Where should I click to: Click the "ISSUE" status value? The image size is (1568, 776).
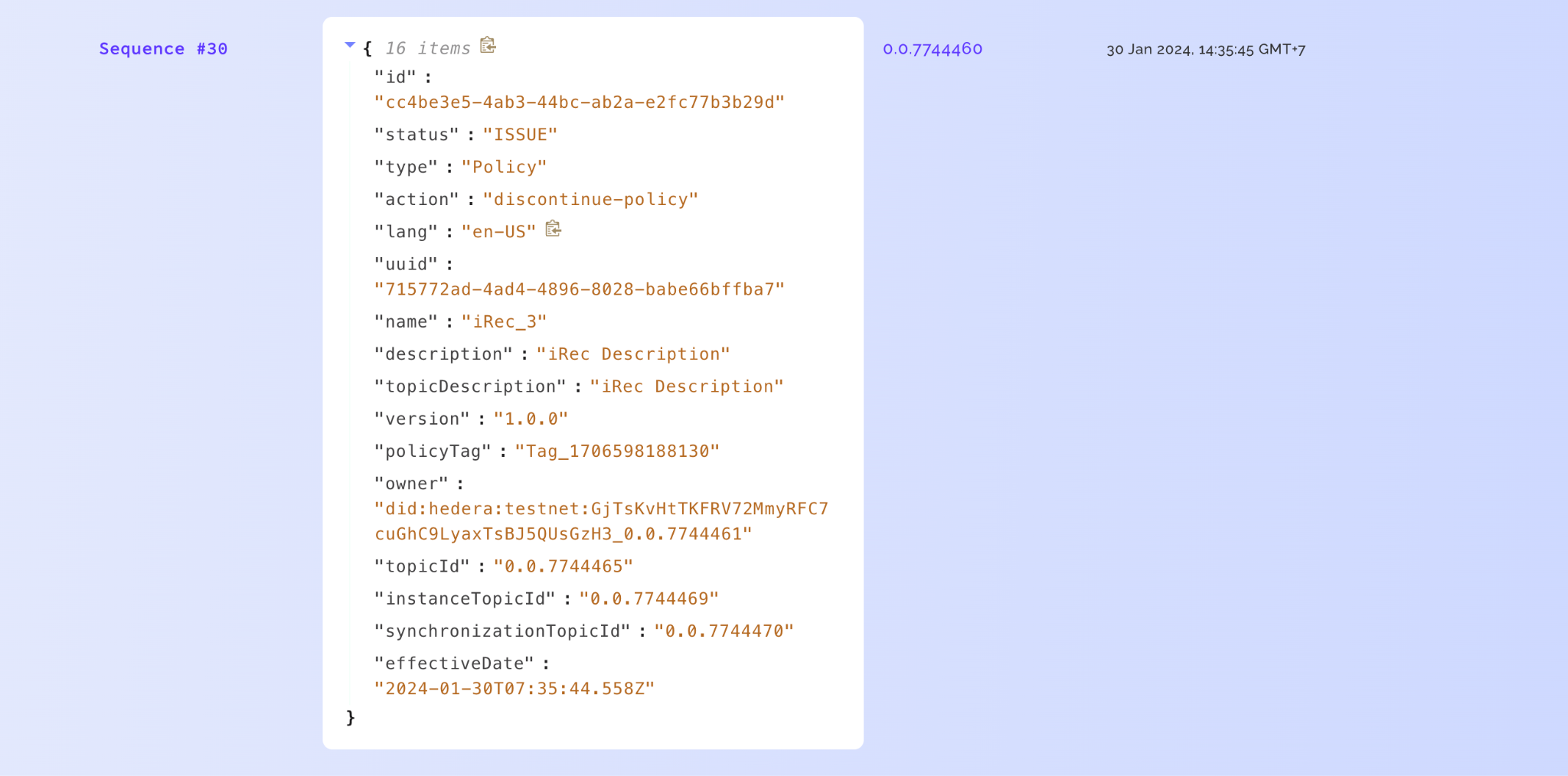click(520, 135)
